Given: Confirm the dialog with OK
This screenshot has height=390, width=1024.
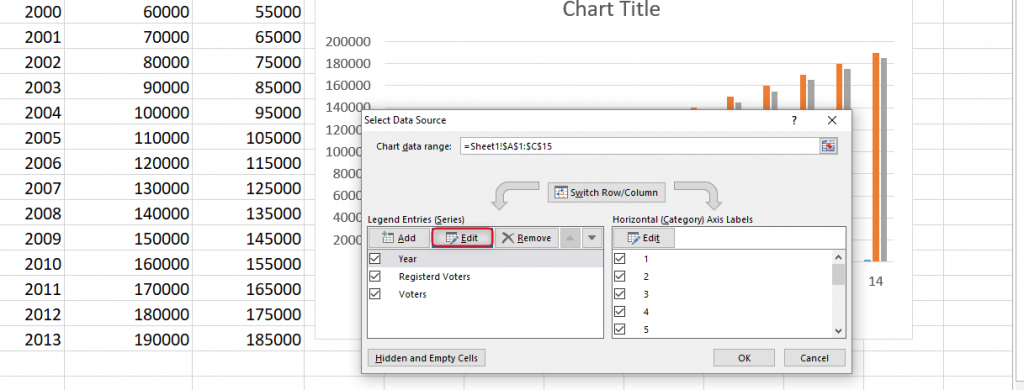Looking at the screenshot, I should pyautogui.click(x=744, y=358).
